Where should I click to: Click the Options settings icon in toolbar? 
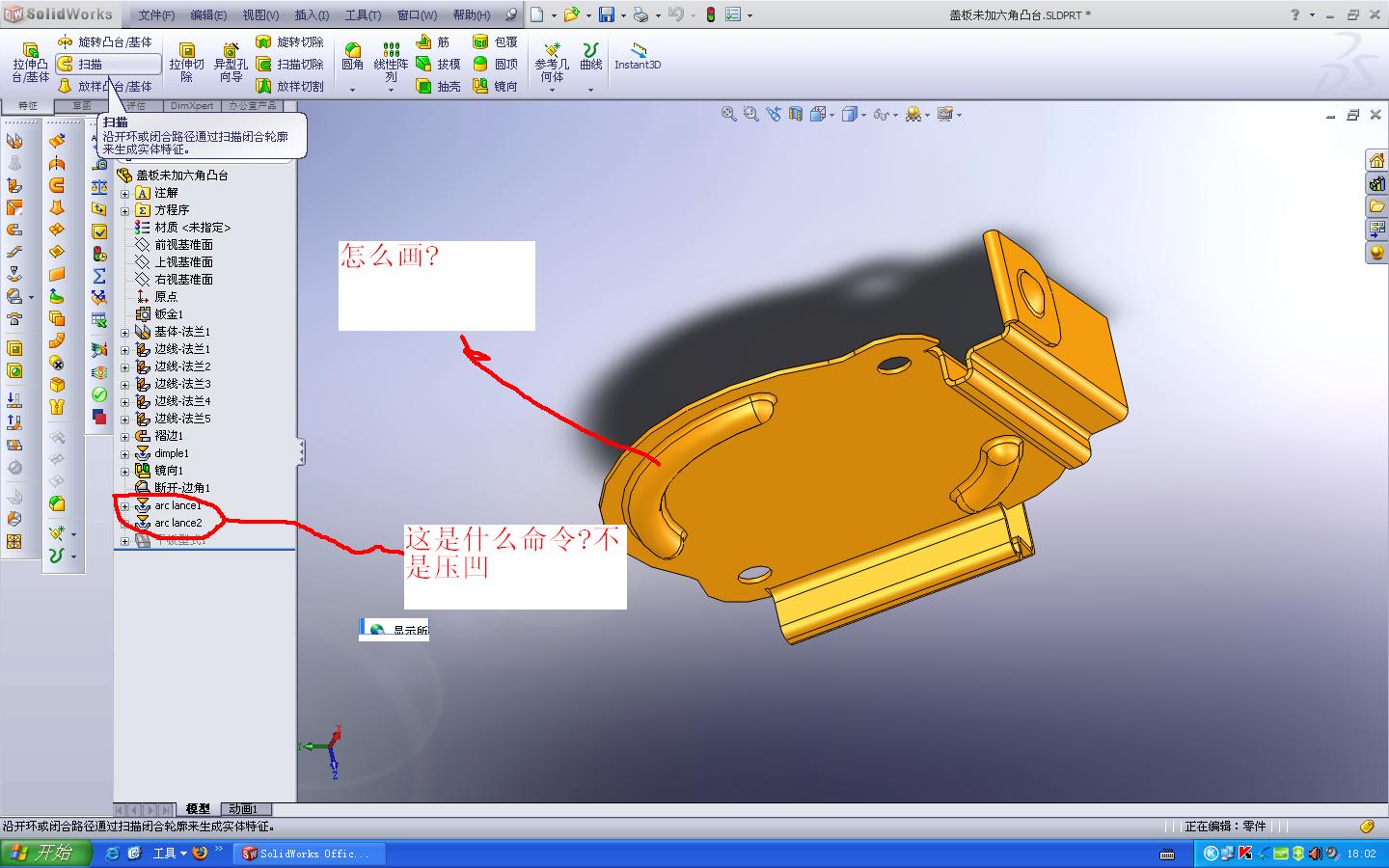[733, 14]
